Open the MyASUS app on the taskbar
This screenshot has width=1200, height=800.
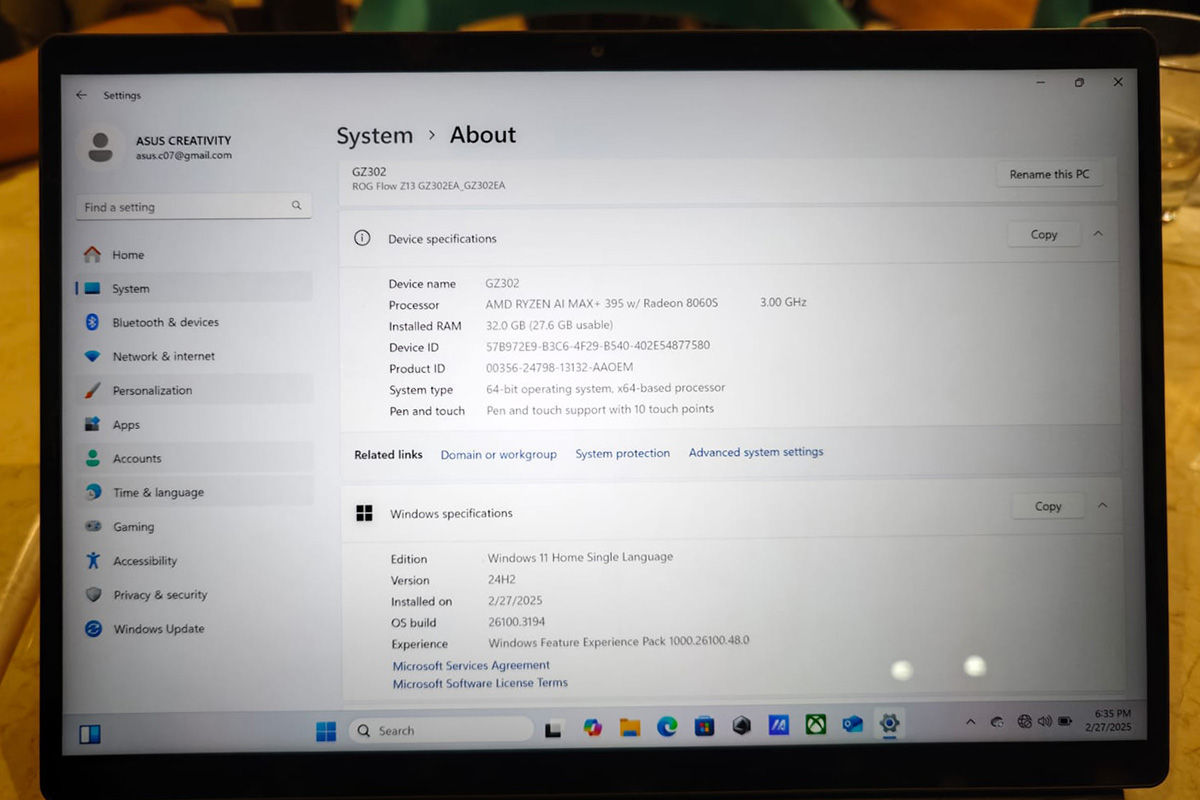[x=778, y=725]
